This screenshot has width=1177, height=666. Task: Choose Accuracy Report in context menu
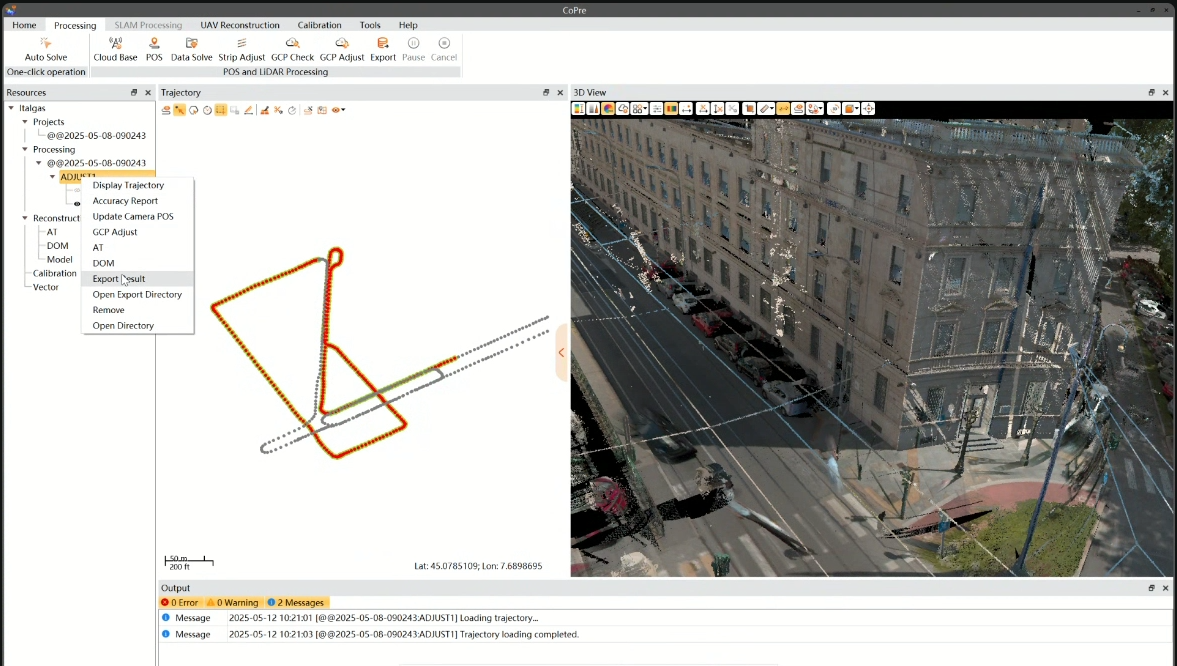pos(125,201)
